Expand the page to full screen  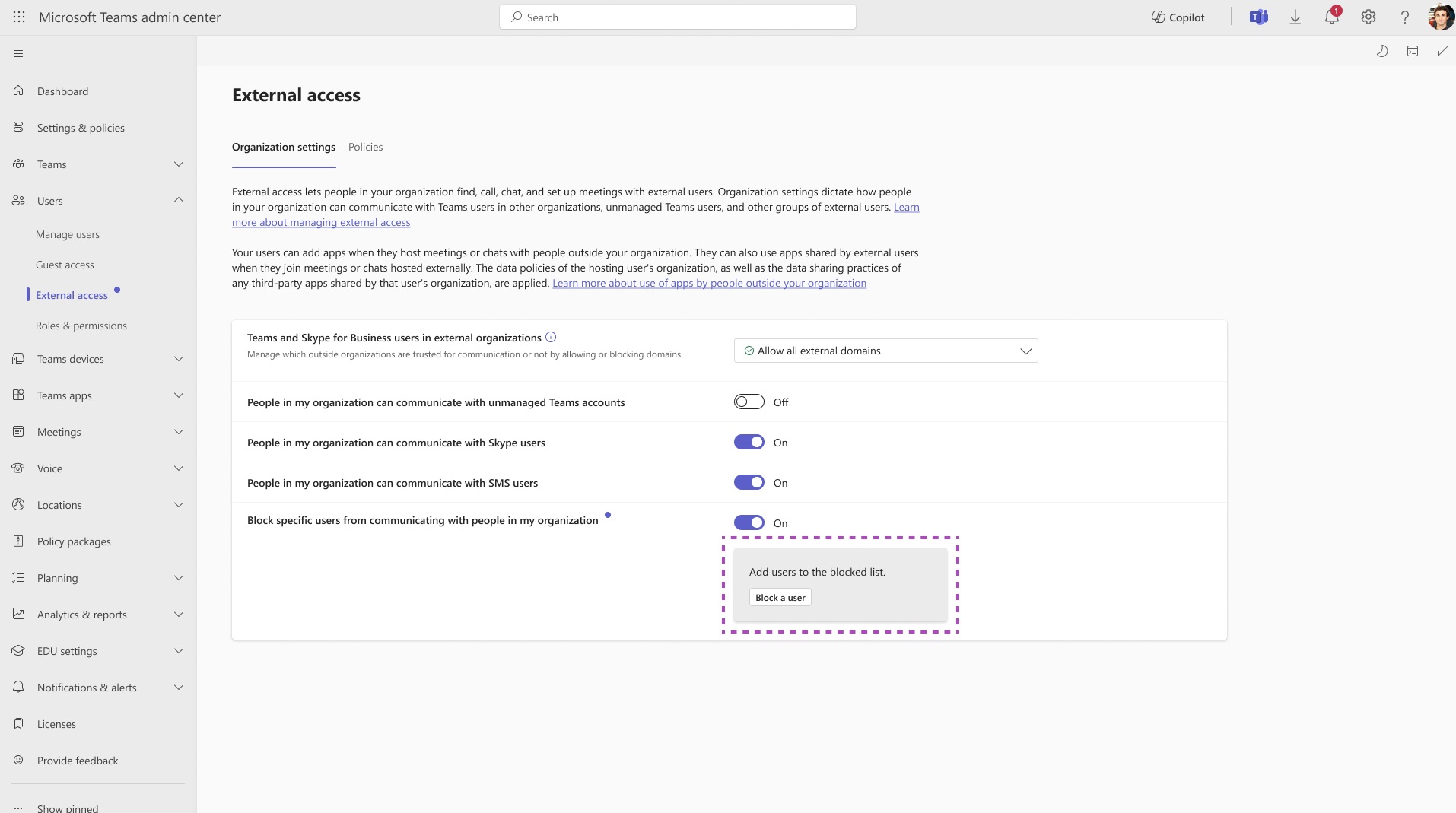[x=1443, y=51]
